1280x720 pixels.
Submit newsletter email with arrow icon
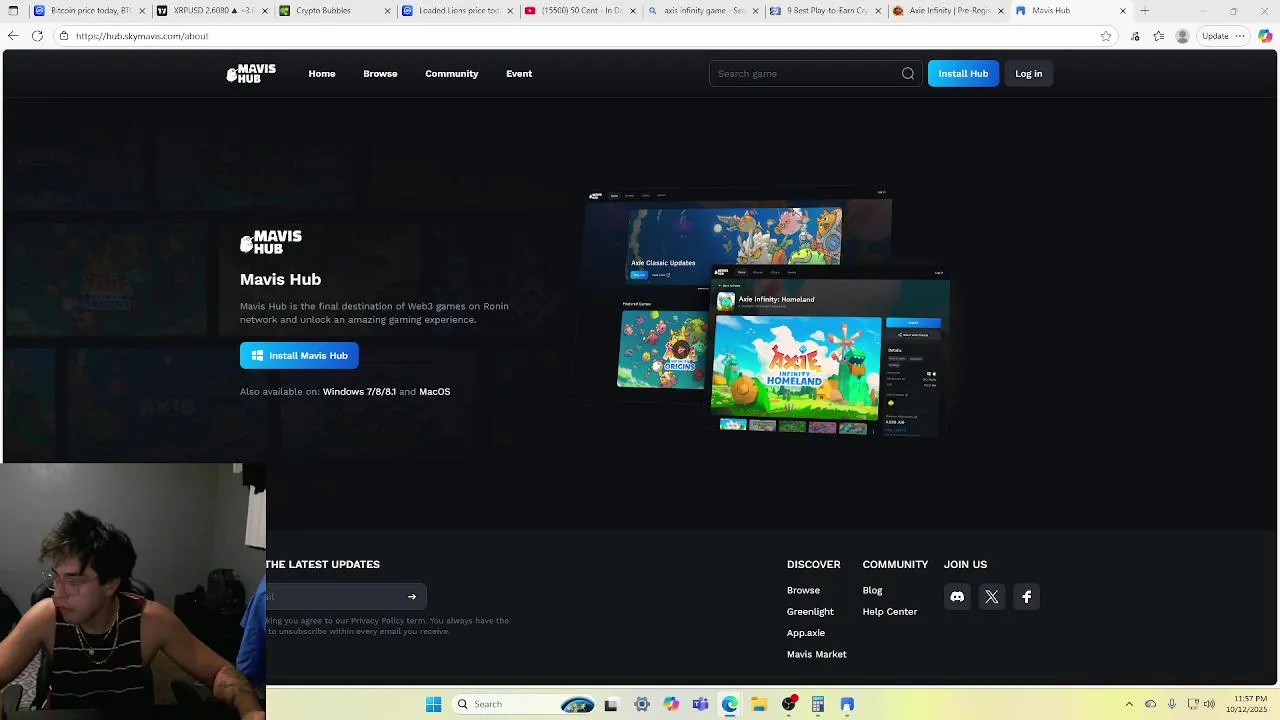(412, 597)
